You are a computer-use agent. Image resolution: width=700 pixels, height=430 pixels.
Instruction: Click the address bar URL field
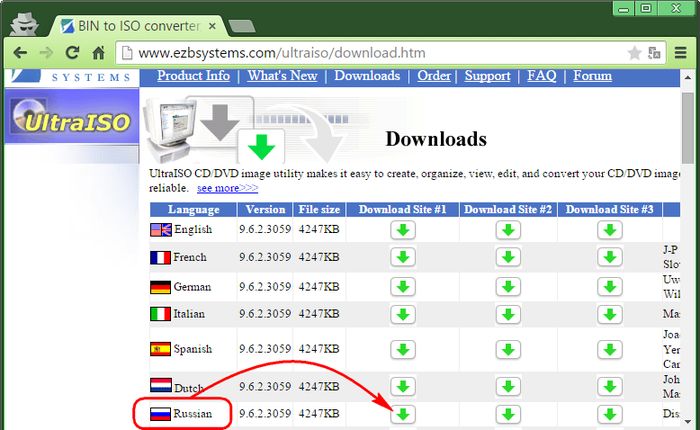[350, 52]
